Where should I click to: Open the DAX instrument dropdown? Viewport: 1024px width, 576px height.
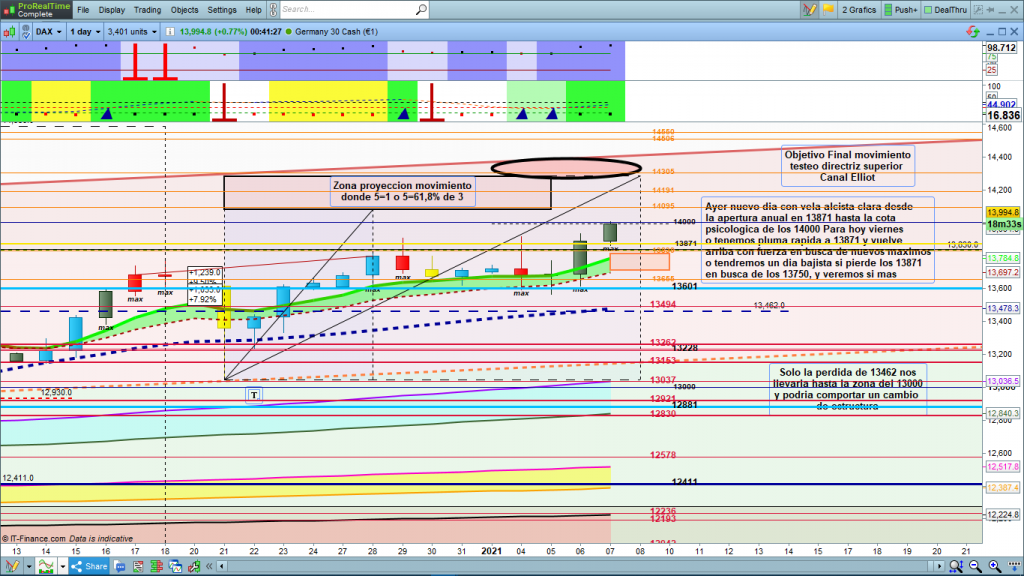coord(48,31)
